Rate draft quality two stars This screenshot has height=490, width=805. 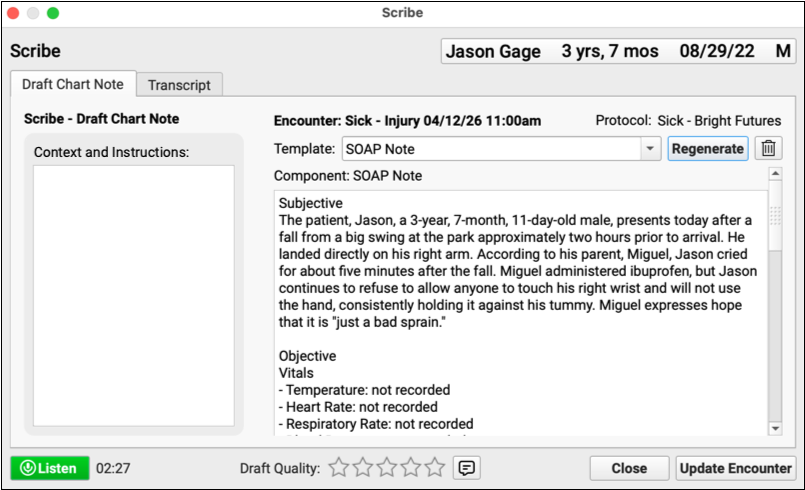[x=363, y=467]
